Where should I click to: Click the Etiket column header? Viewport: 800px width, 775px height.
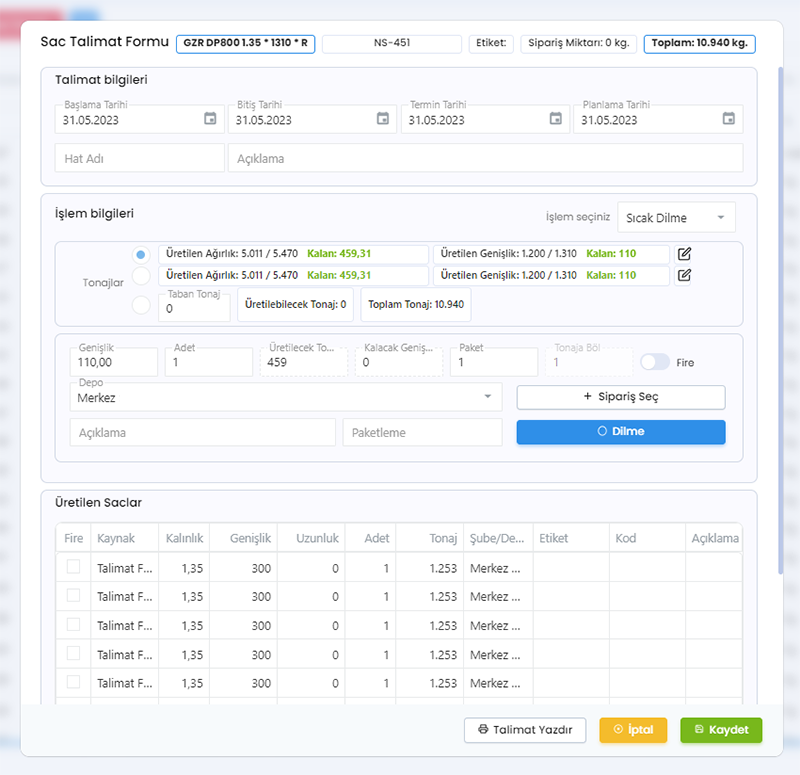click(x=571, y=538)
